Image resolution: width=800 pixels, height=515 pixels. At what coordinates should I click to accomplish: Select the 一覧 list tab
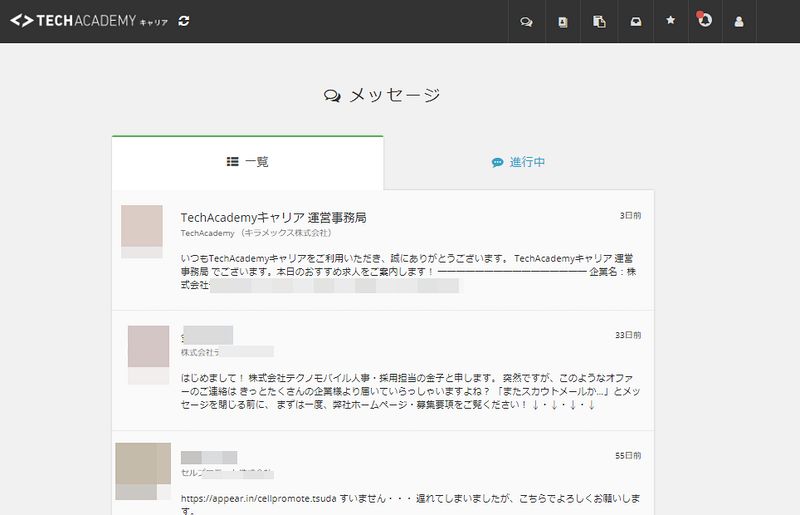pyautogui.click(x=247, y=162)
